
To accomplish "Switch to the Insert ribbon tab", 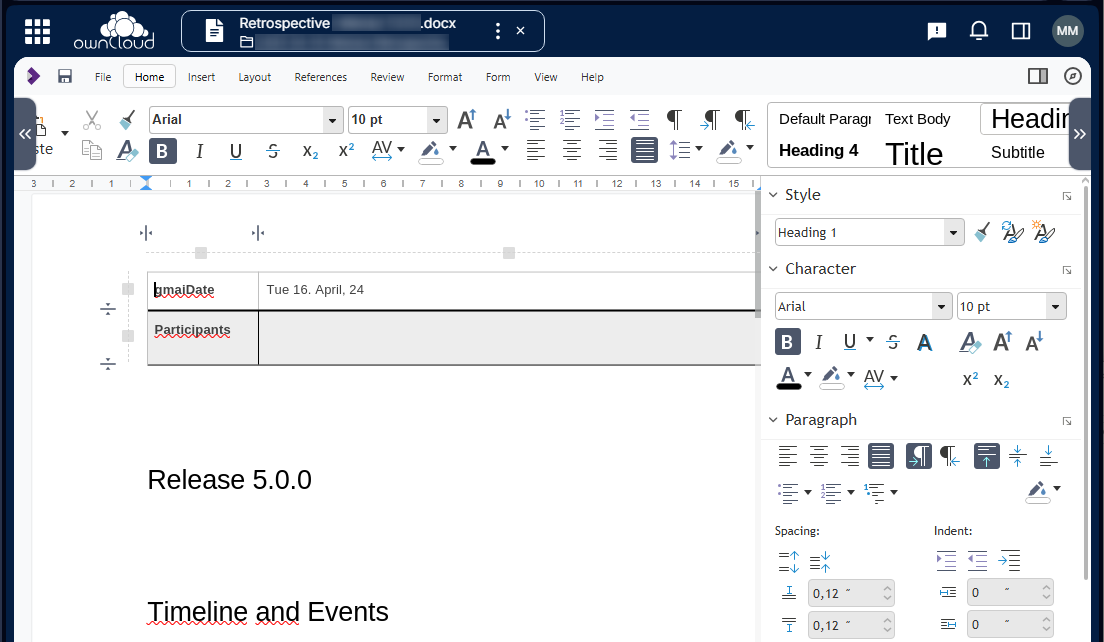I will coord(201,76).
